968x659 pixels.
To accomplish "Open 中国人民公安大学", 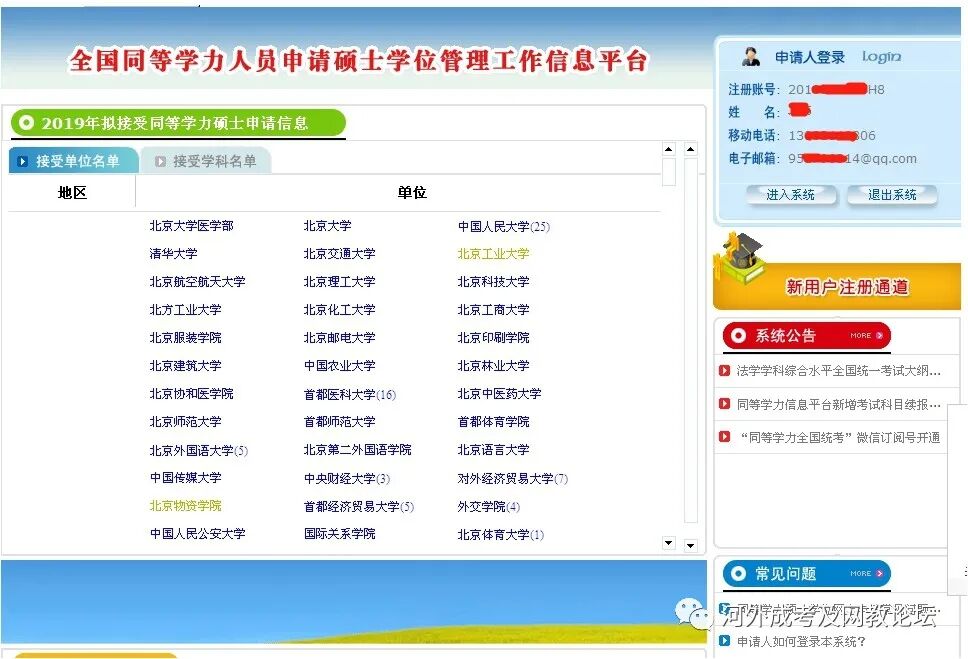I will [x=198, y=534].
